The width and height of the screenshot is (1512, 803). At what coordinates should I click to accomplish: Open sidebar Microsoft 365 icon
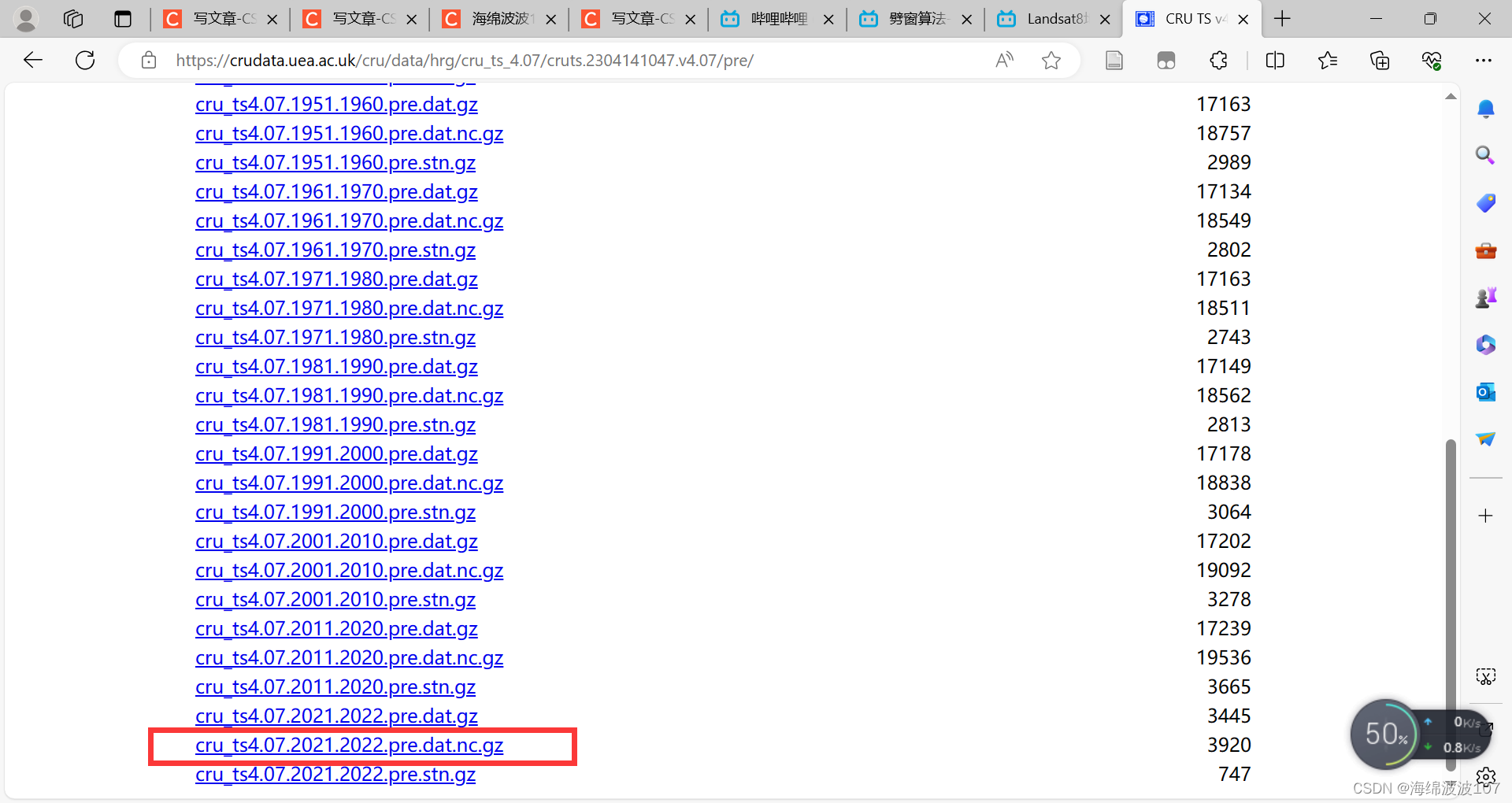point(1486,345)
